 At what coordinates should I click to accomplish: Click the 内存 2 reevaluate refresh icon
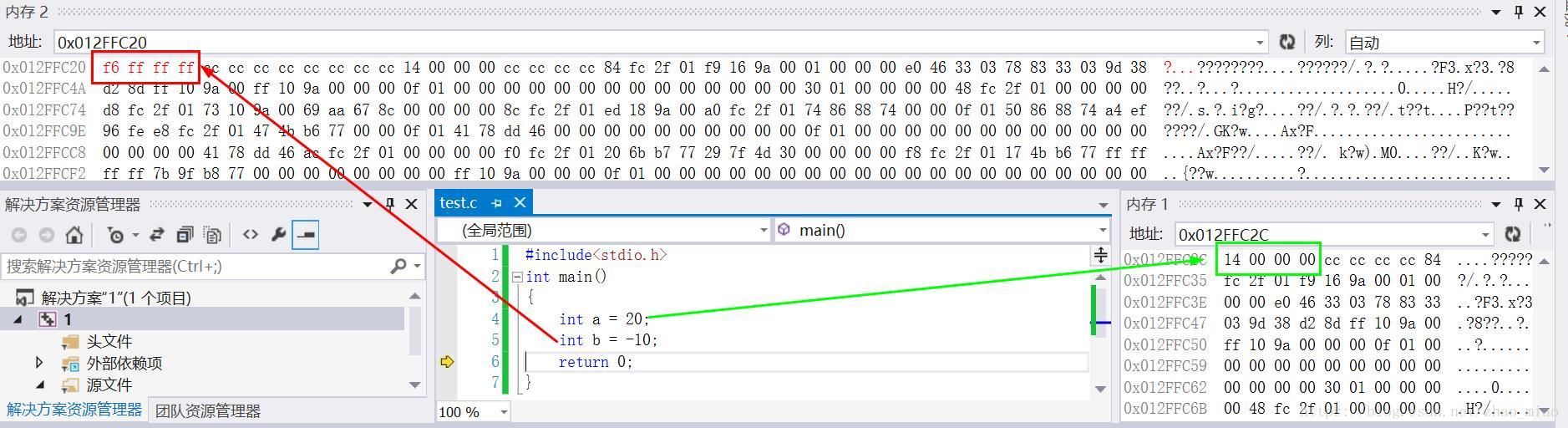click(x=1287, y=42)
